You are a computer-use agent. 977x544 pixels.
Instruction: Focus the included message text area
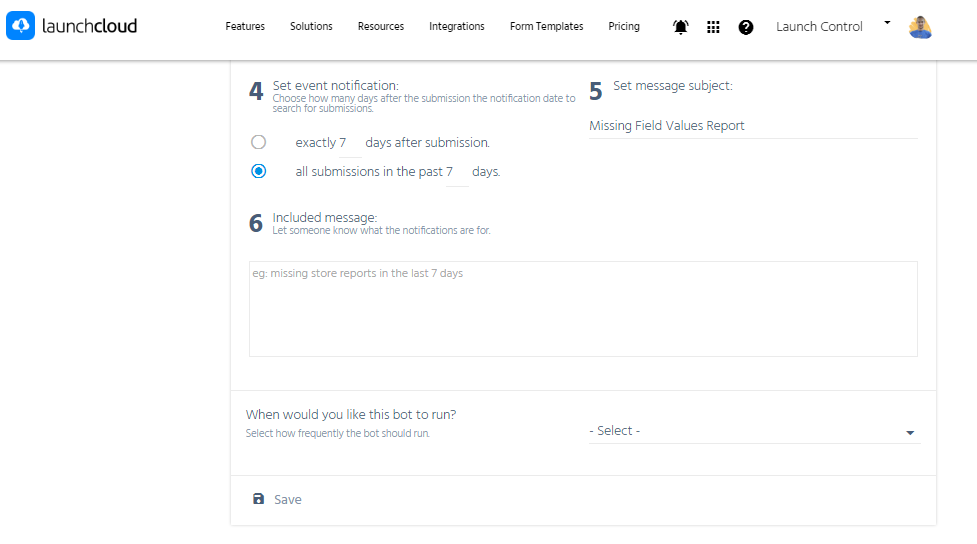[x=582, y=309]
